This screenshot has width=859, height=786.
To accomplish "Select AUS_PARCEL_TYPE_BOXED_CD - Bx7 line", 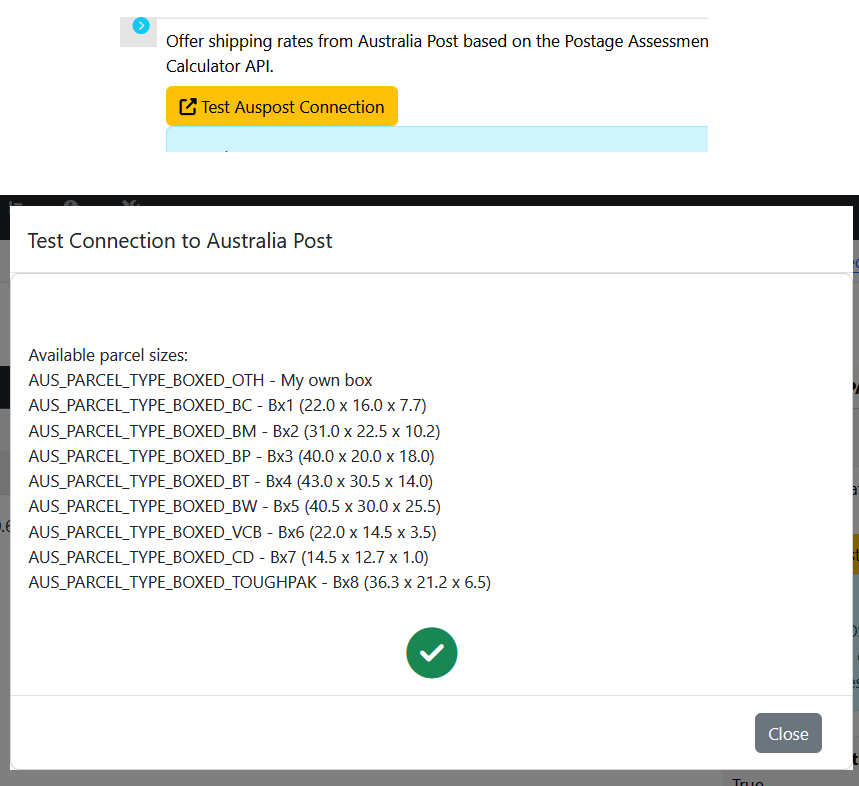I will [228, 558].
